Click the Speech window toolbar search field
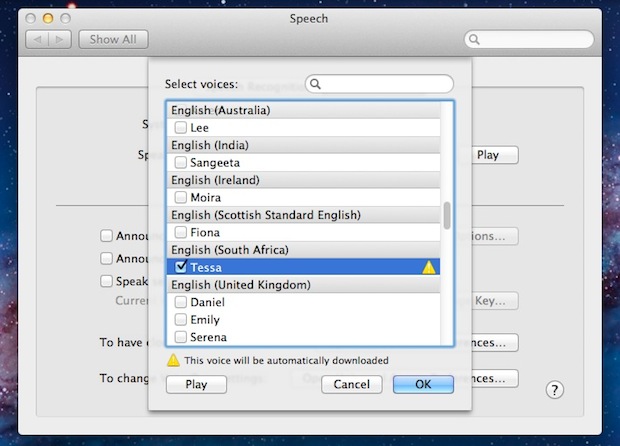This screenshot has height=446, width=620. pos(529,39)
